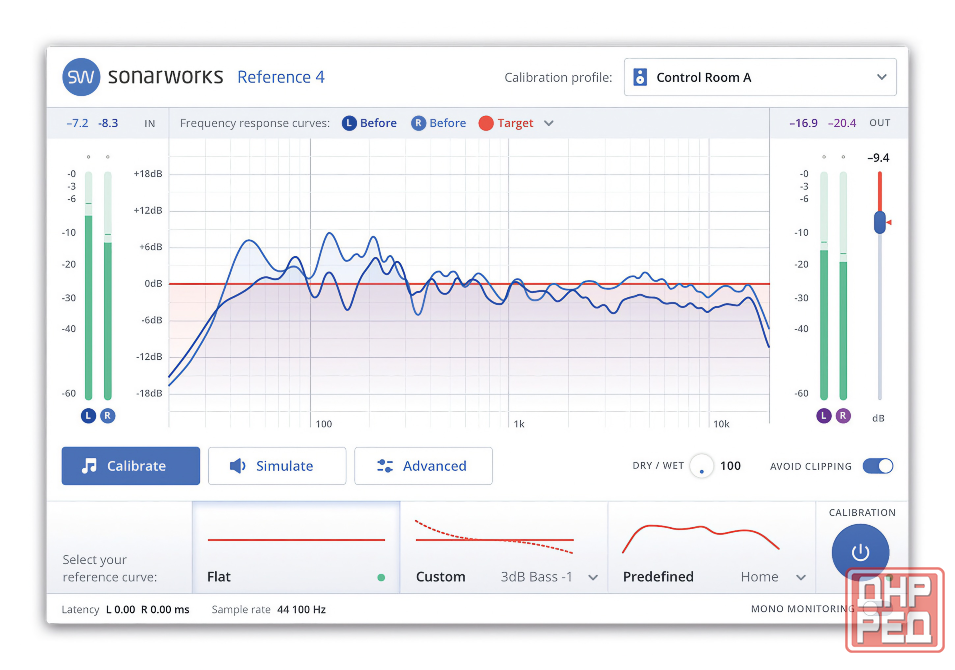Toggle the L Before response curve
The width and height of the screenshot is (955, 670).
(x=369, y=123)
